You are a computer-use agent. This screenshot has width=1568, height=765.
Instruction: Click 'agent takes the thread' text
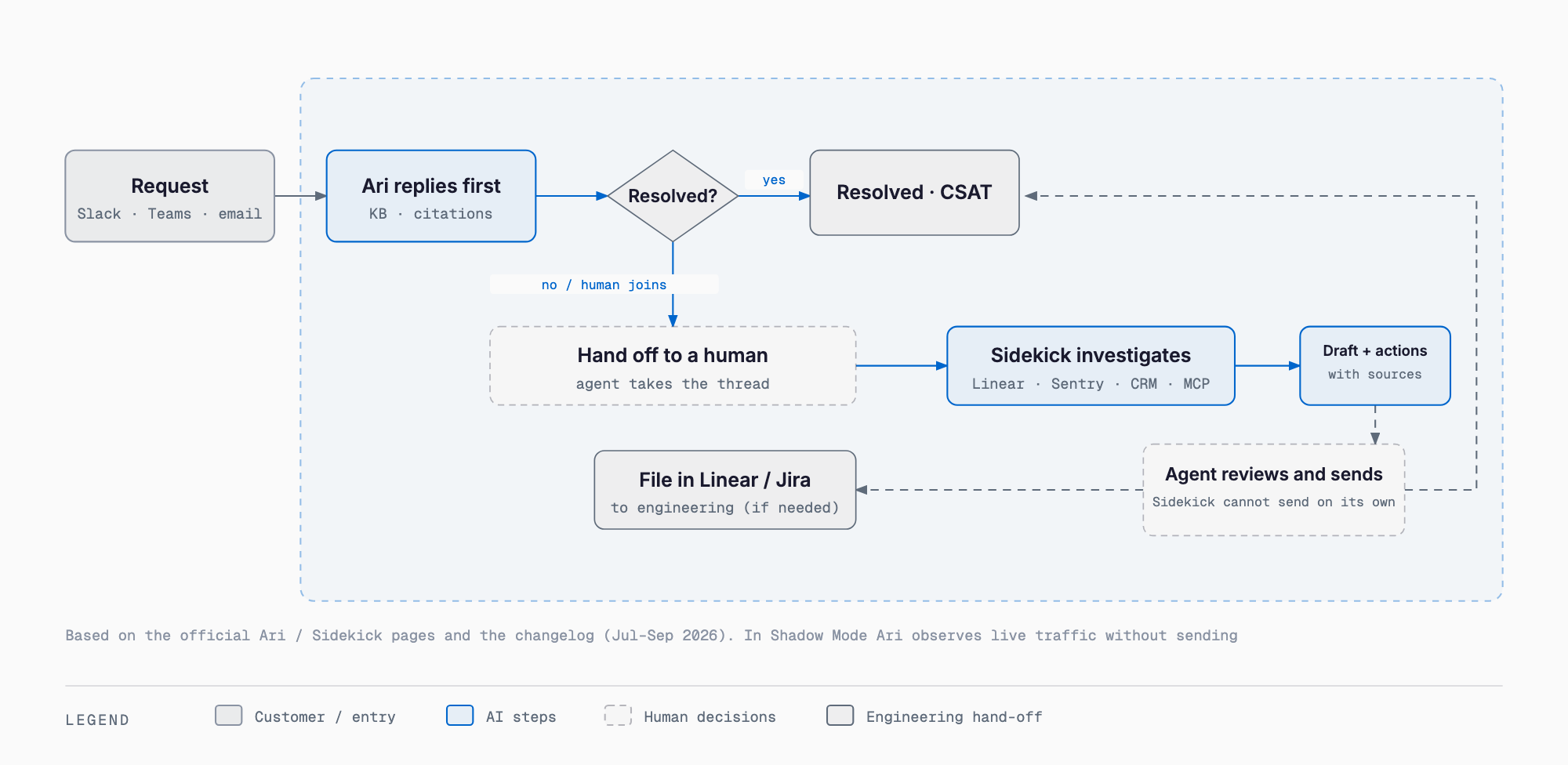pos(673,384)
